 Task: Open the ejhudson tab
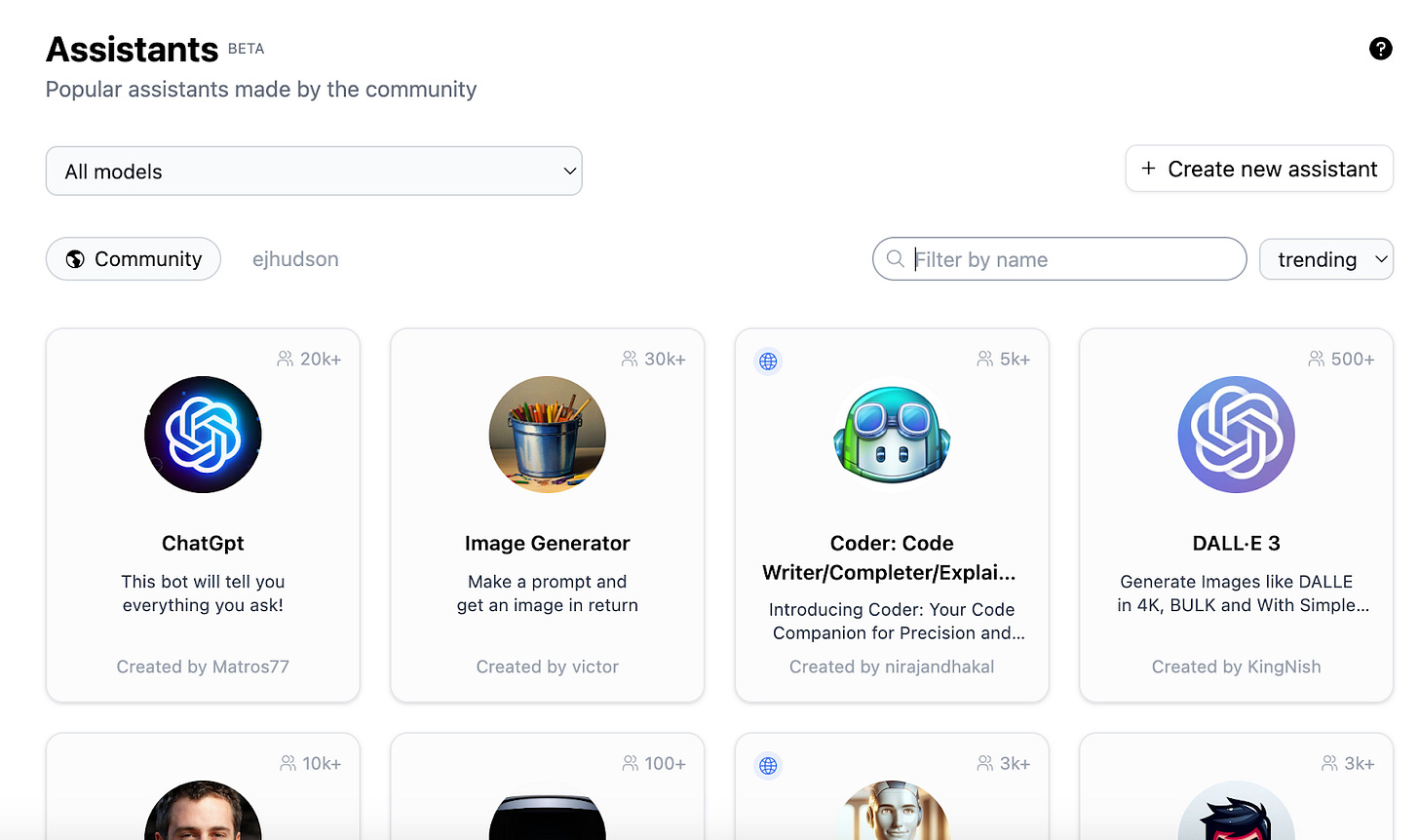tap(295, 259)
